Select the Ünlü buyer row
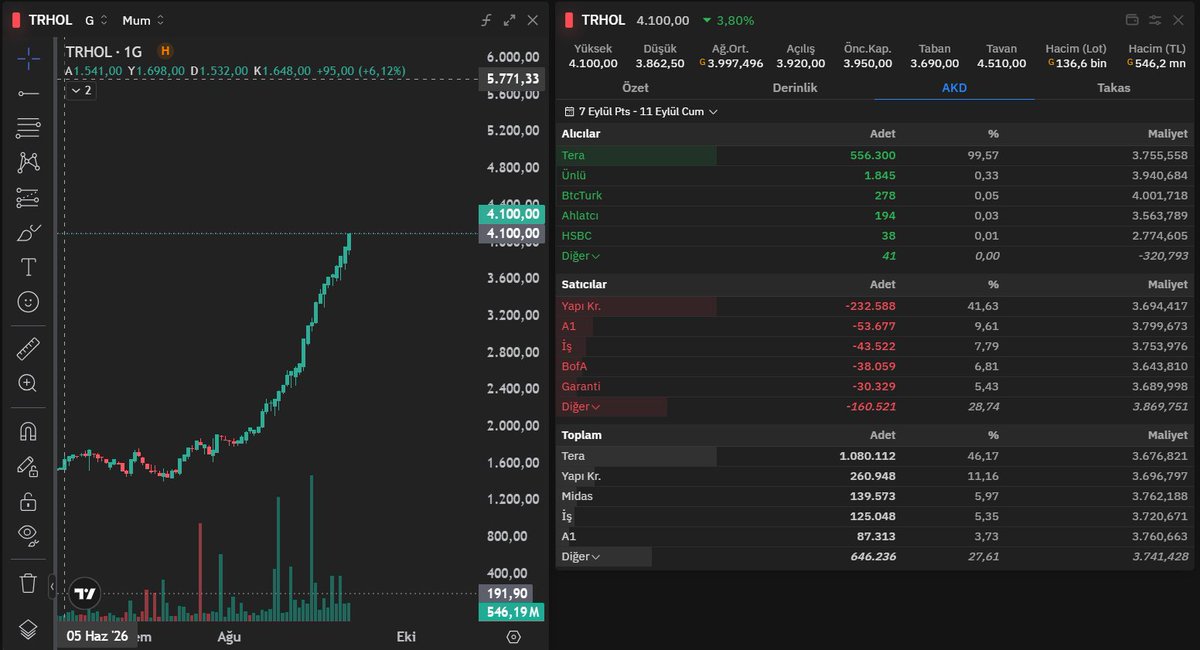Screen dimensions: 1200x650 click(x=875, y=176)
